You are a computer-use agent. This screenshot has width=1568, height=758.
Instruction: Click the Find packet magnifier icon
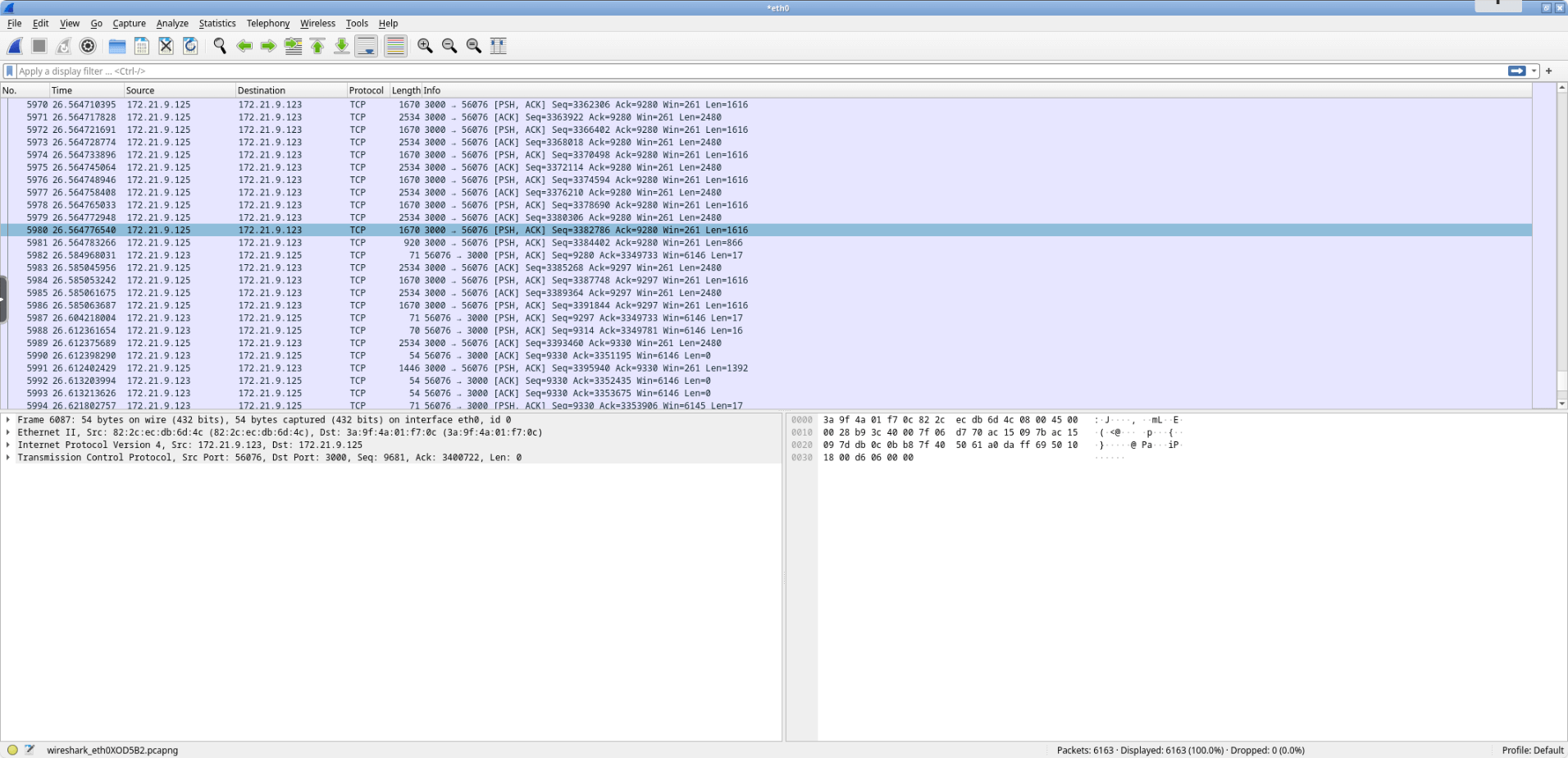tap(219, 45)
